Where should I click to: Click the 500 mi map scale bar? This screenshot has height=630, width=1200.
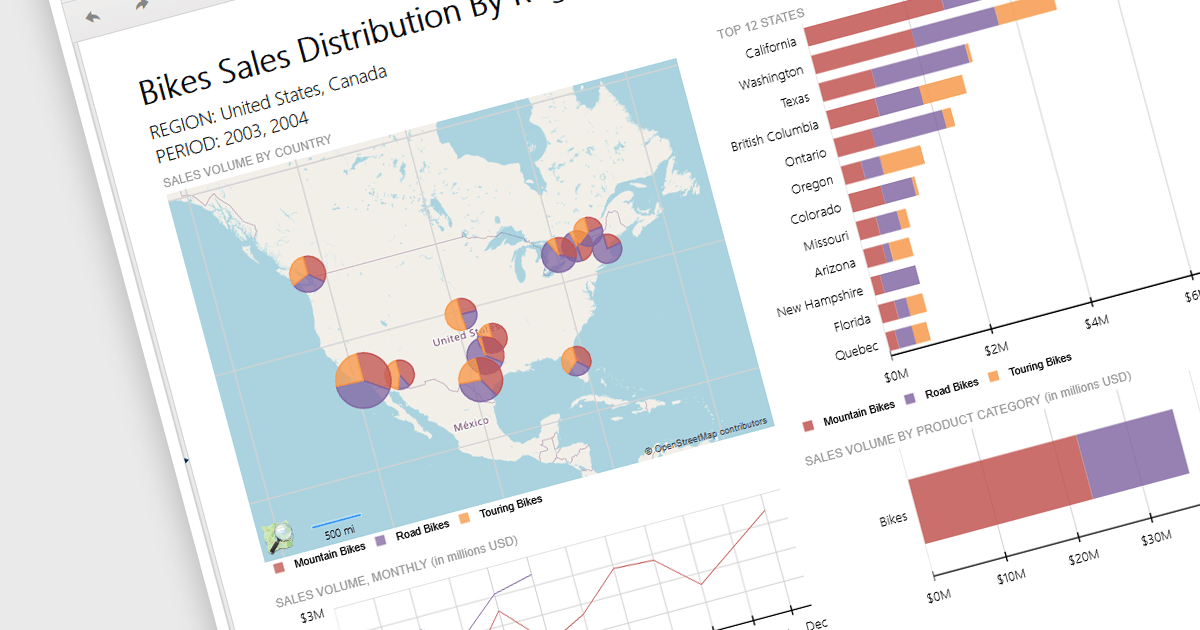(x=336, y=523)
